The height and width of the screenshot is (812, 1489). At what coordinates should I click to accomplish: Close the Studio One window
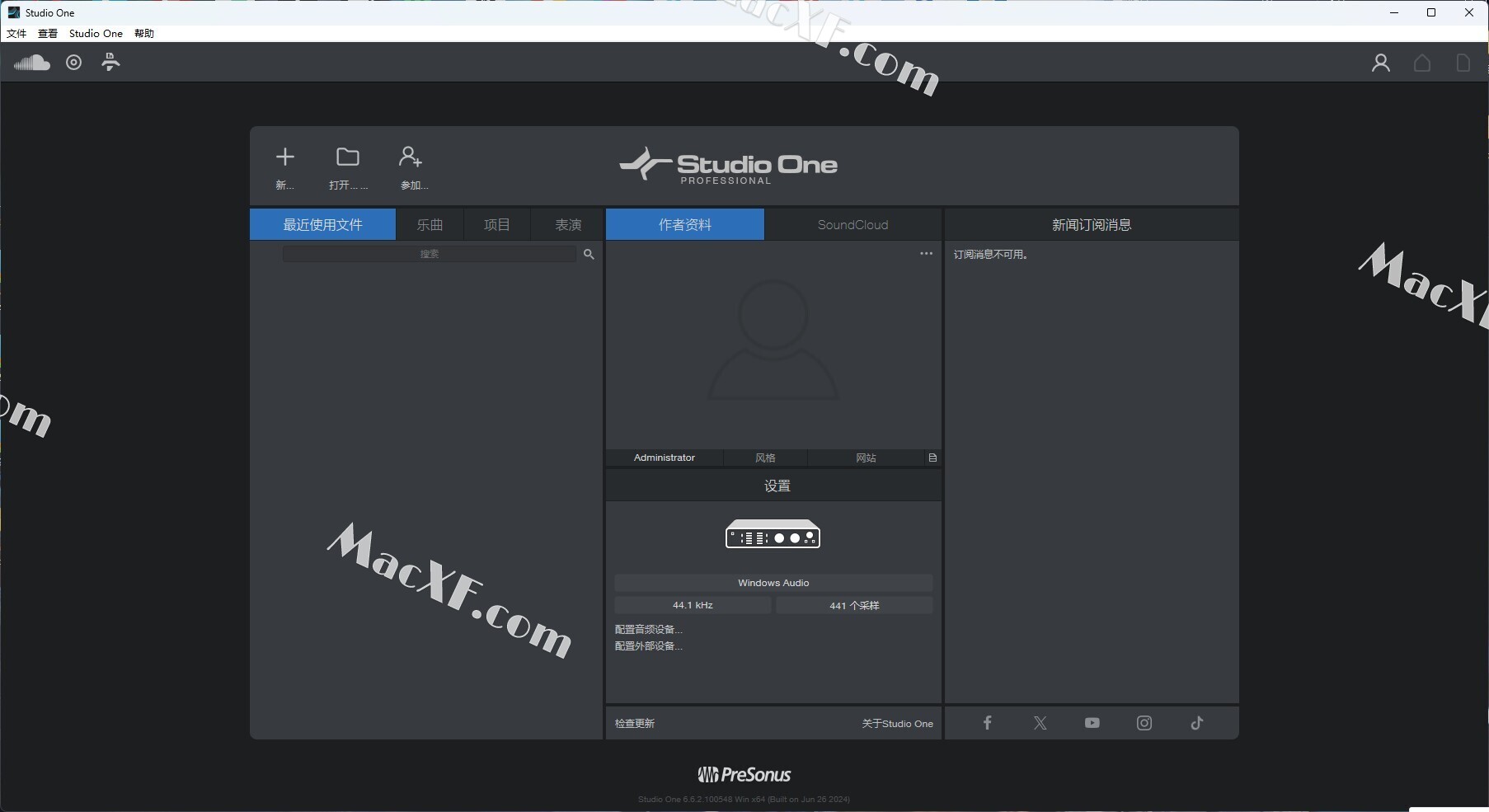[x=1469, y=12]
